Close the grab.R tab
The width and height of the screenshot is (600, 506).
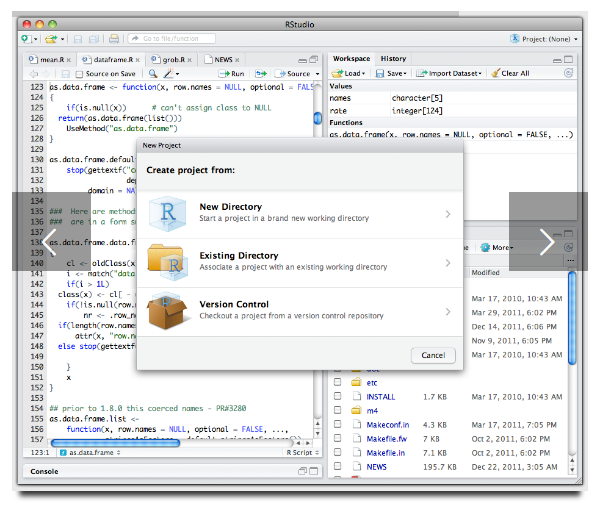coord(189,60)
